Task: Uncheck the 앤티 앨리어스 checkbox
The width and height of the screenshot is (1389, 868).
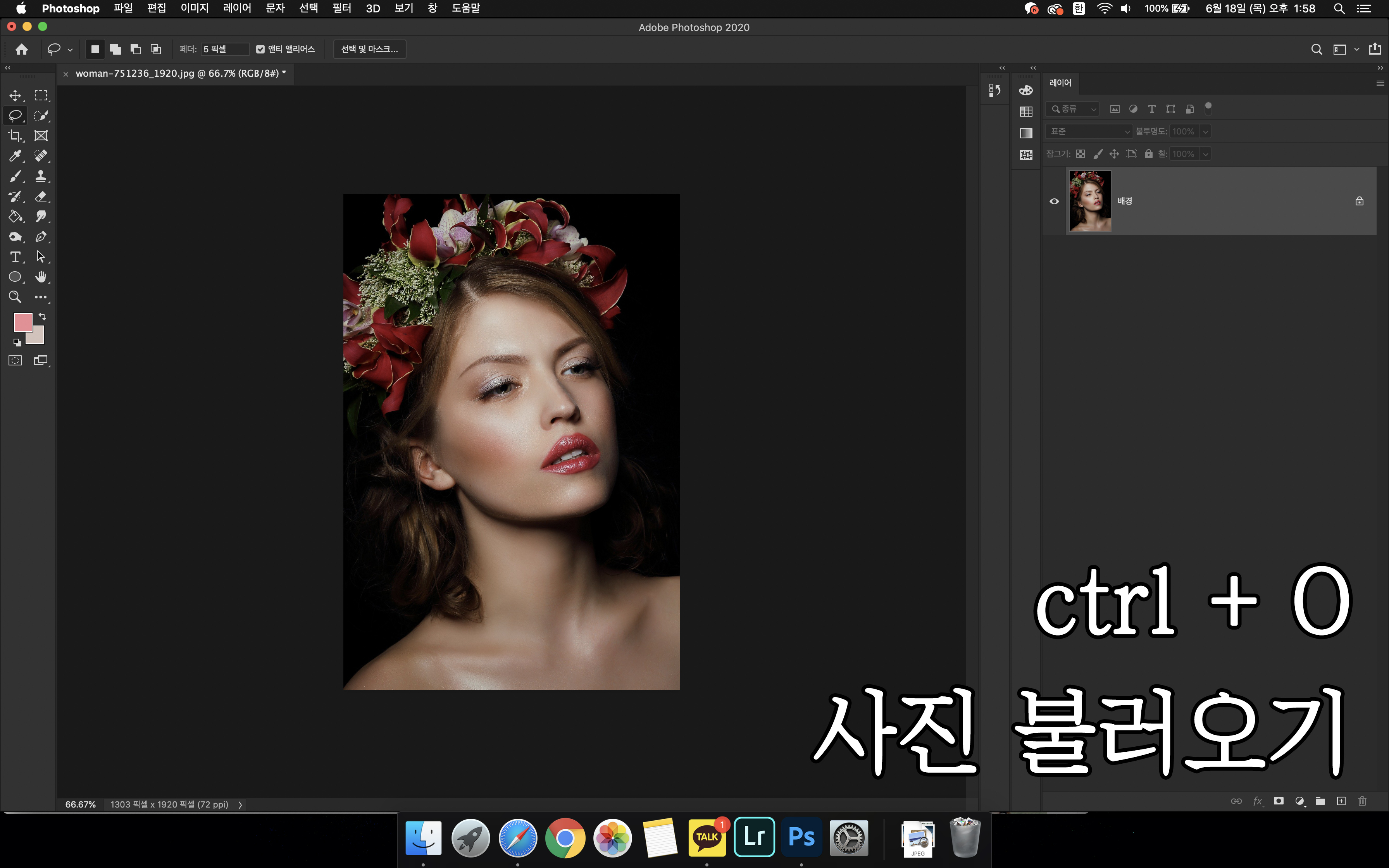Action: 260,49
